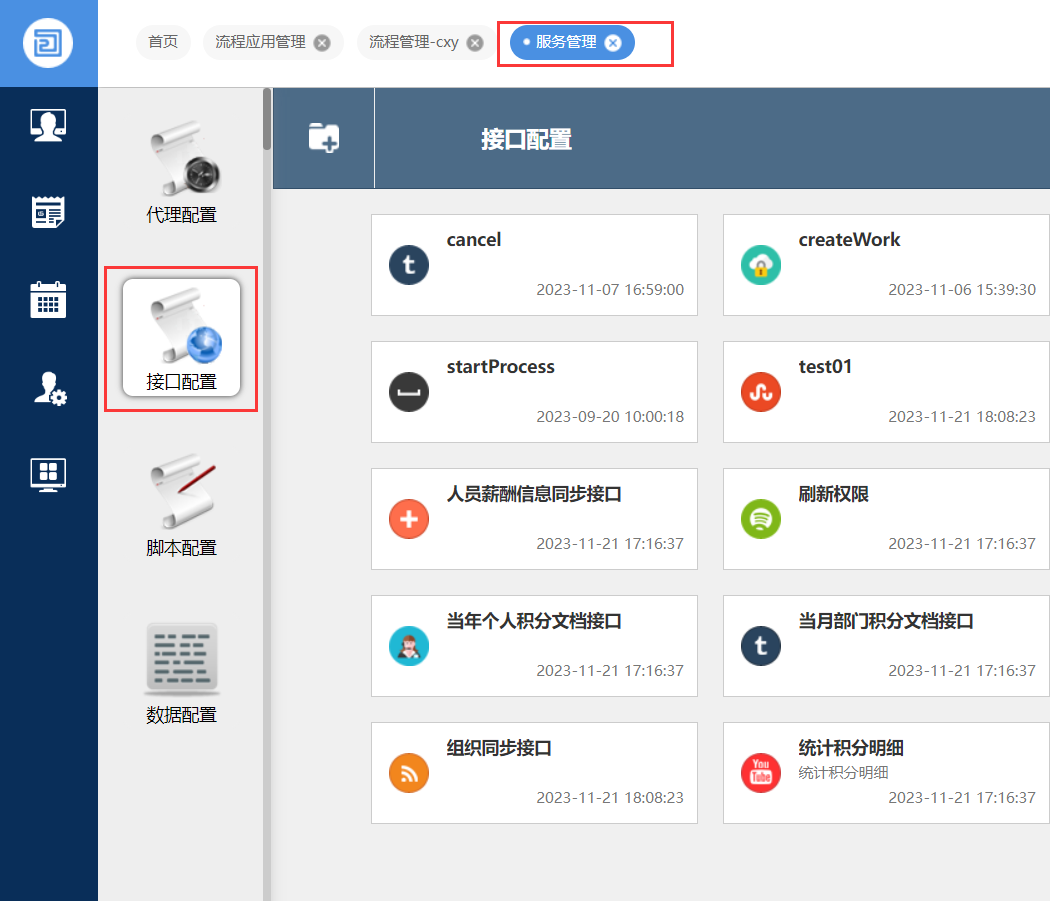The height and width of the screenshot is (901, 1050).
Task: Open the startProcess card title
Action: pyautogui.click(x=500, y=367)
